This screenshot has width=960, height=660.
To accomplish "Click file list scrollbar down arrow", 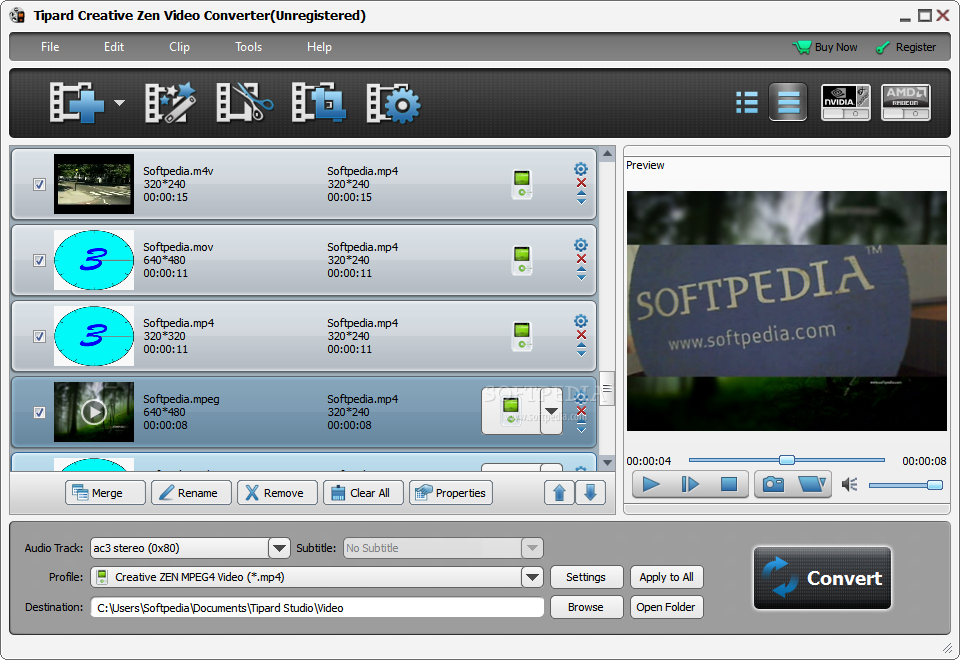I will pos(607,462).
